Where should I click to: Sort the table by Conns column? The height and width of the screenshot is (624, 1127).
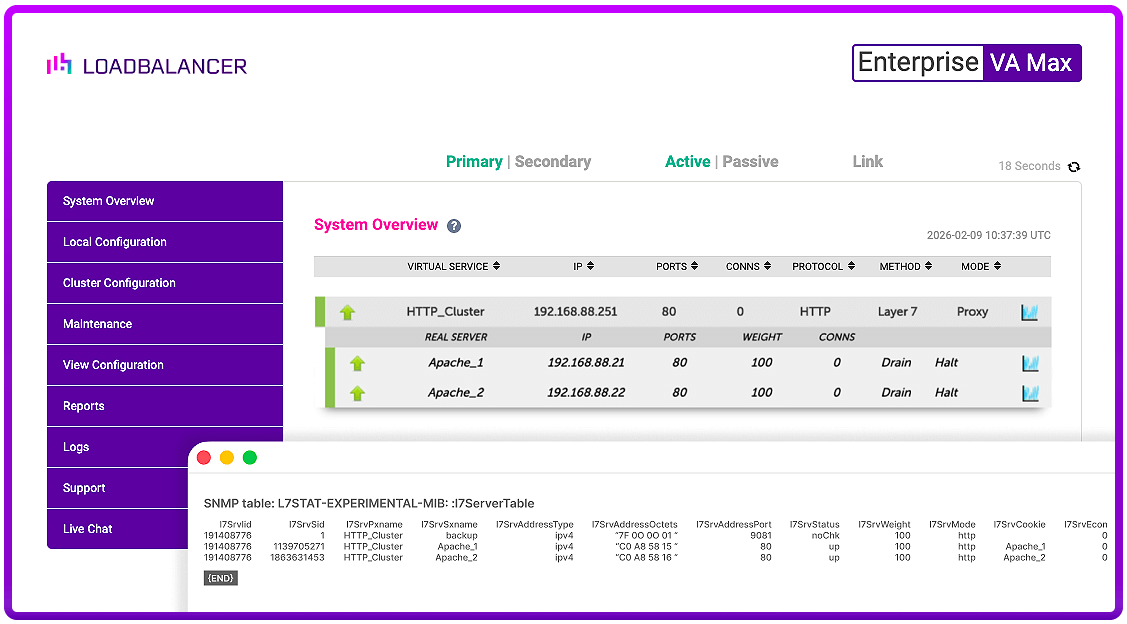click(x=748, y=267)
